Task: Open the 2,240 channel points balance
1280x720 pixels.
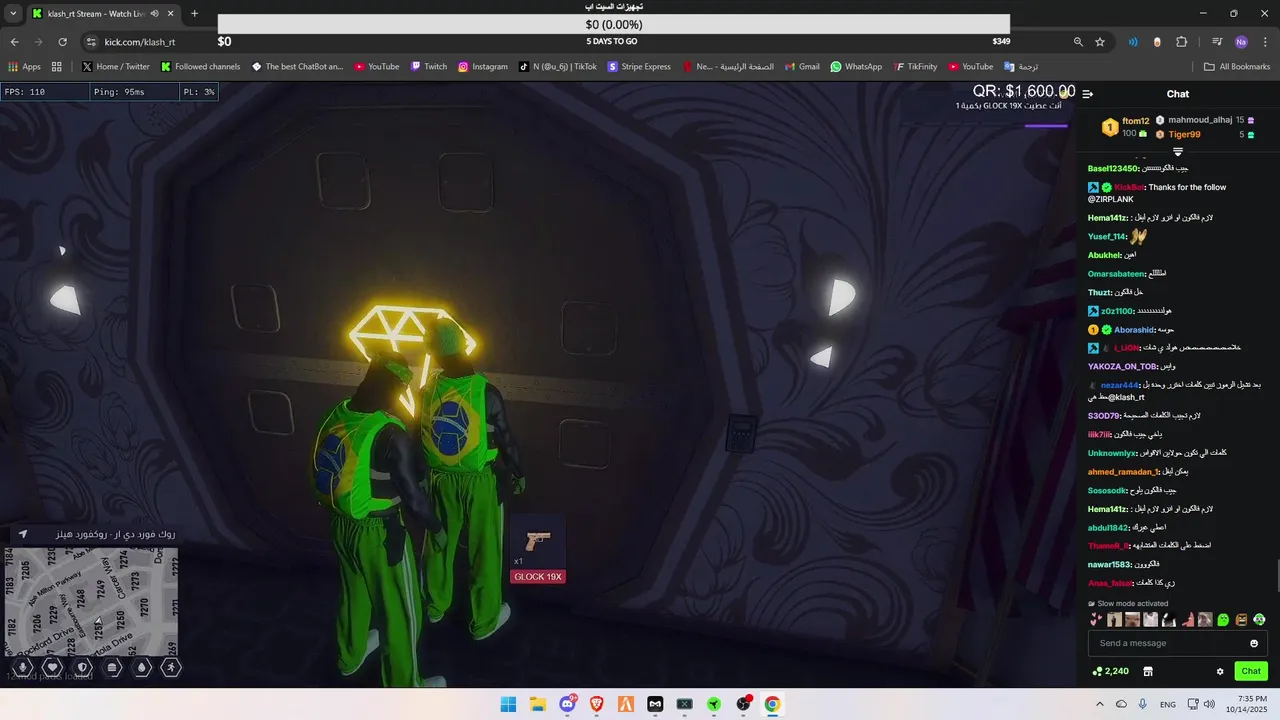Action: (1111, 671)
